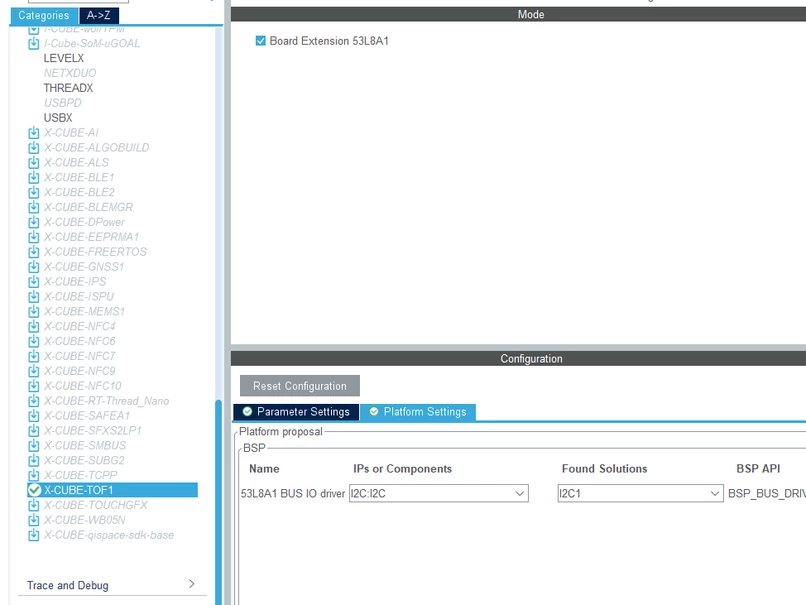Switch to the A->Z sorting tab
The image size is (806, 605).
point(99,15)
